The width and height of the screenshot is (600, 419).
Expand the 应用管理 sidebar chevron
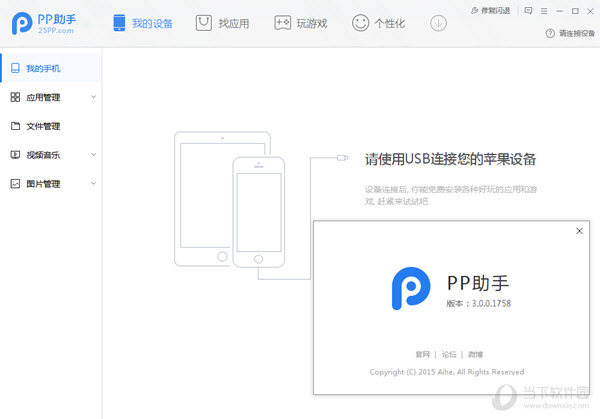click(x=93, y=97)
